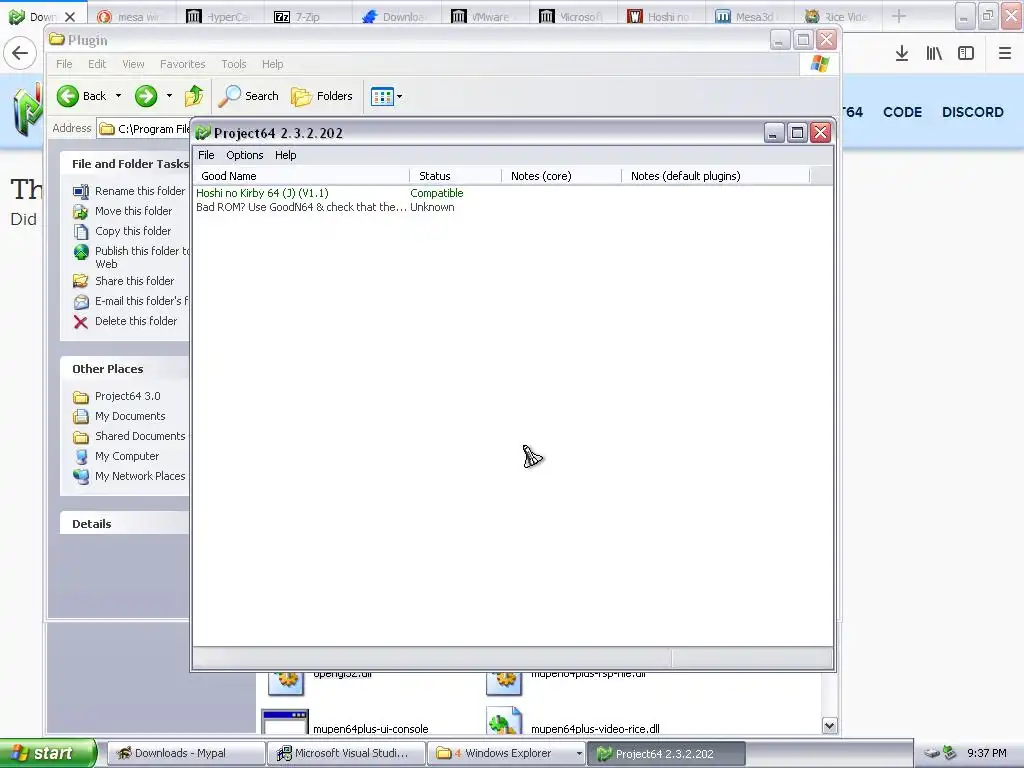
Task: Open the browser library icon
Action: click(x=934, y=53)
